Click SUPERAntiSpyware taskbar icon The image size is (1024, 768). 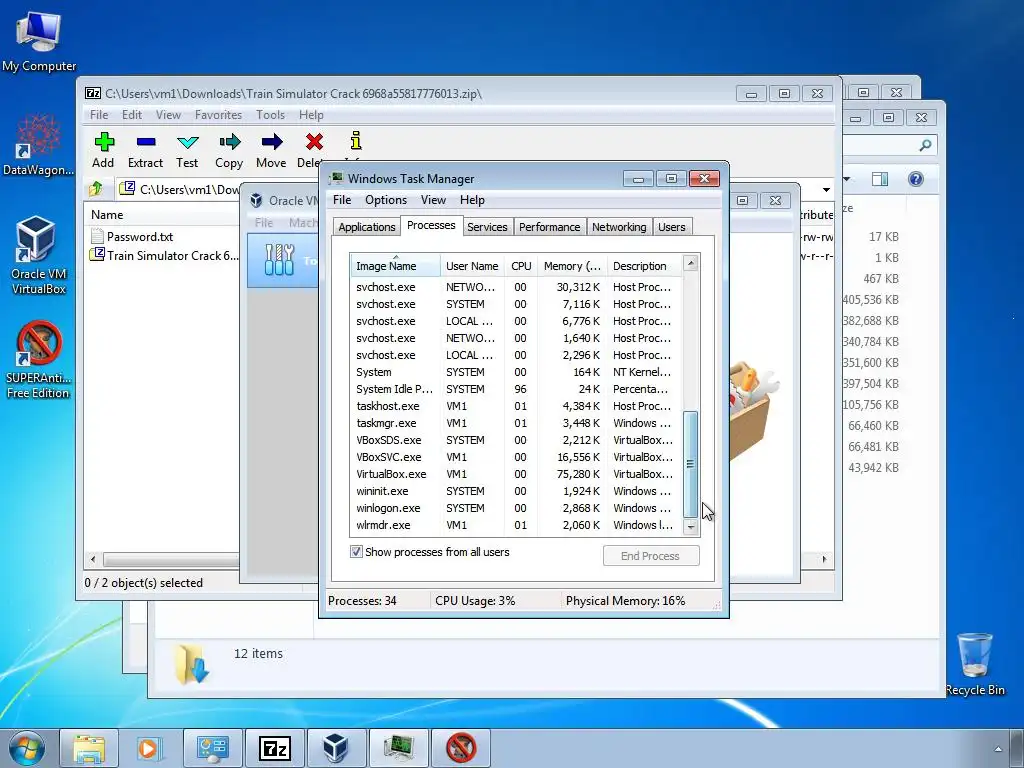[x=460, y=748]
